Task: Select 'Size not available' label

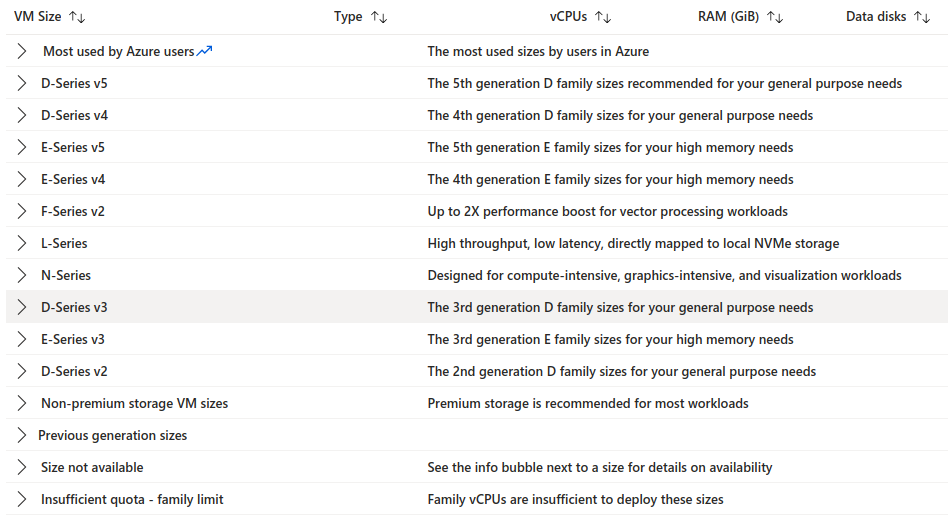Action: coord(92,468)
